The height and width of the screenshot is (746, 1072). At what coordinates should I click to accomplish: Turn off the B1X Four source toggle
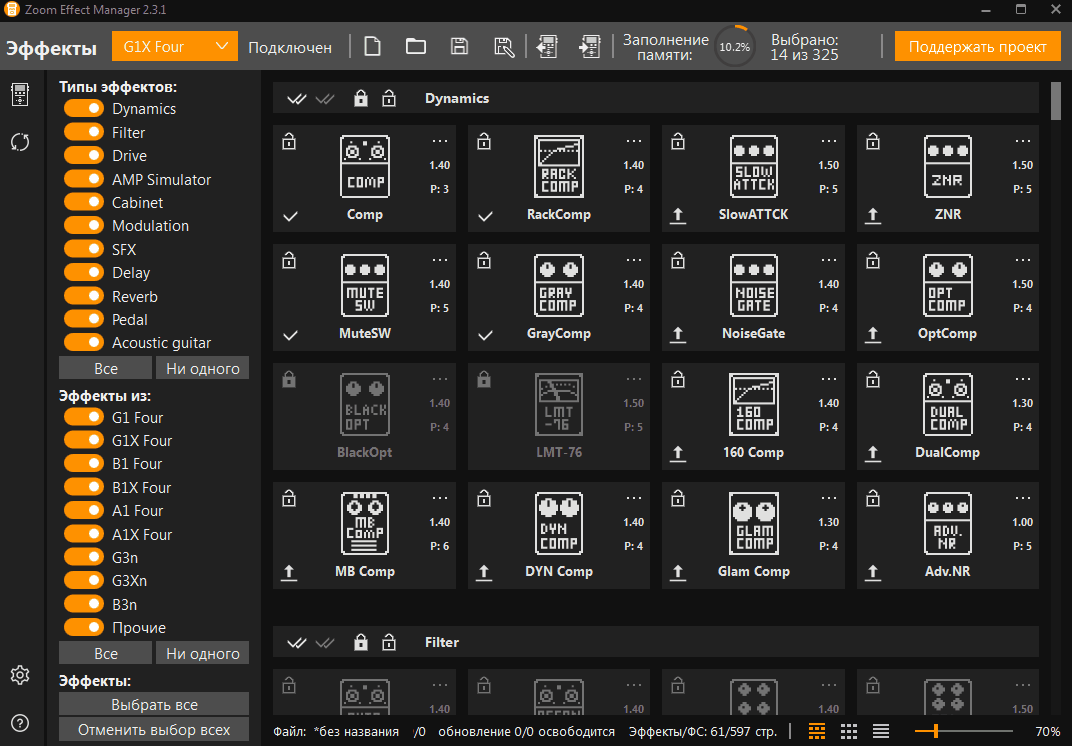[84, 487]
